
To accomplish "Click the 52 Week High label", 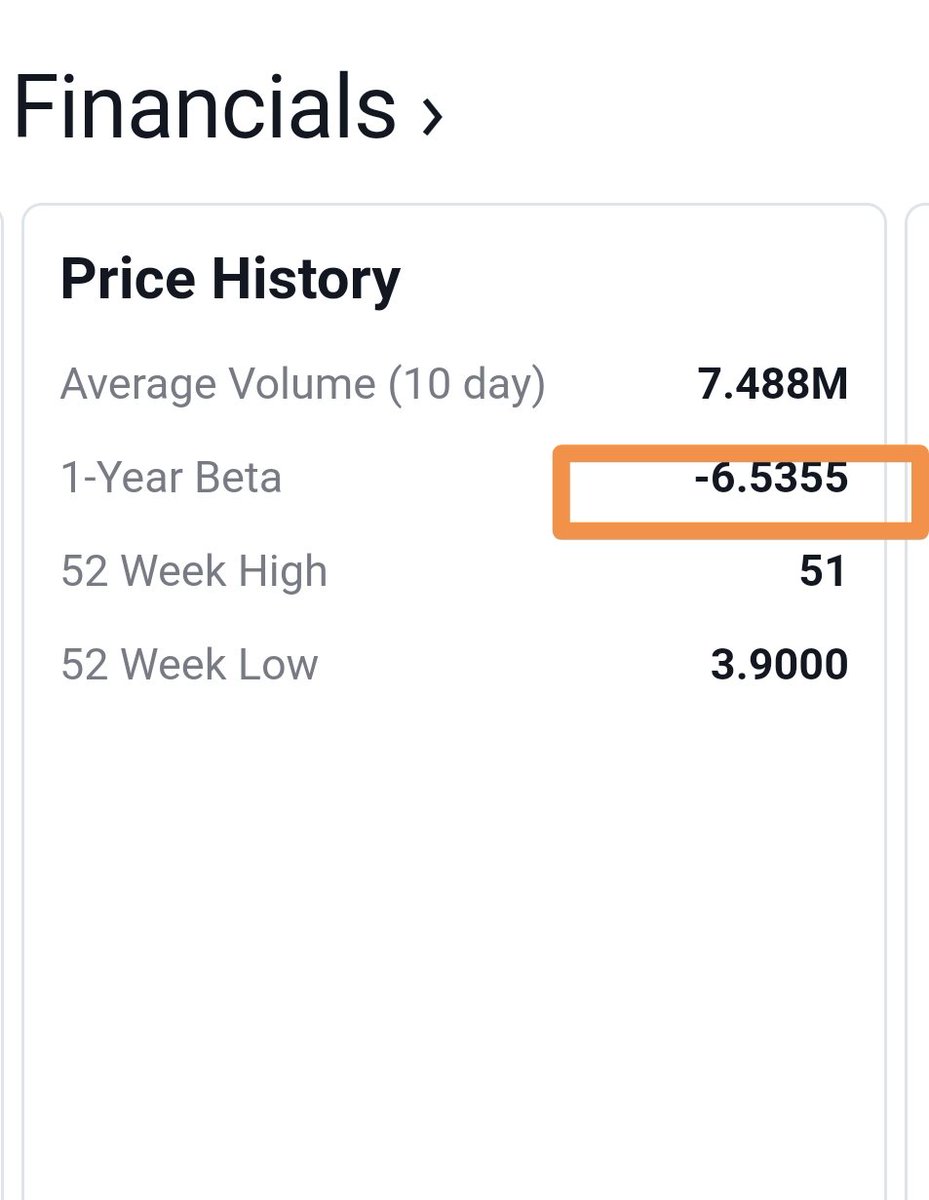I will [x=194, y=572].
